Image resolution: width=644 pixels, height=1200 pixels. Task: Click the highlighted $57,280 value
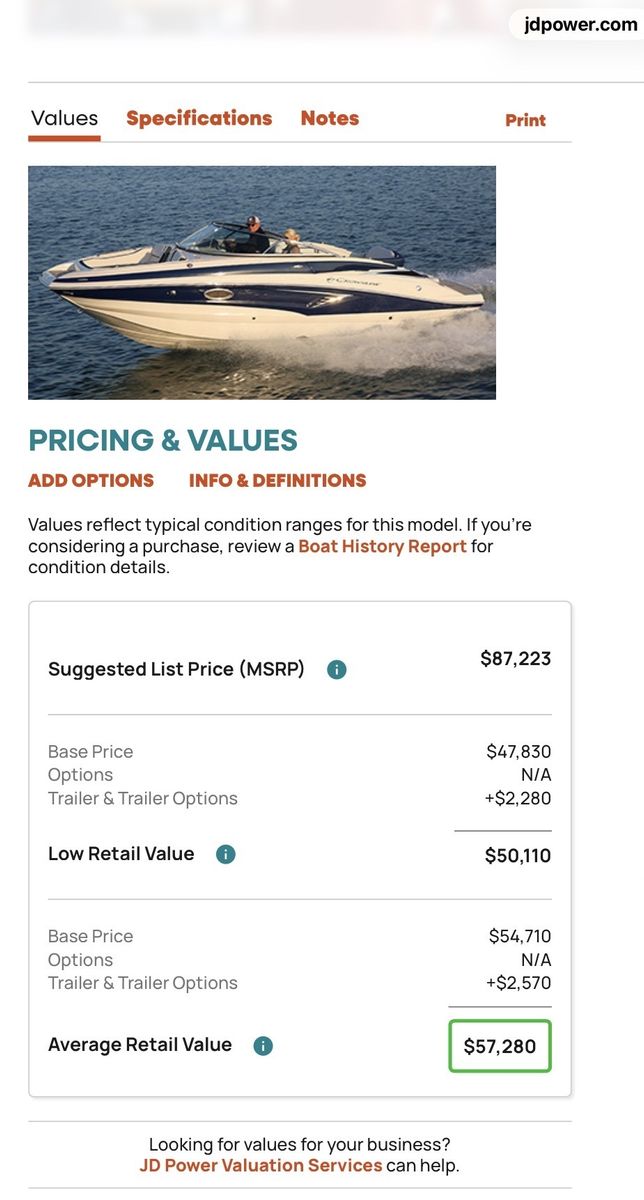[x=500, y=1046]
